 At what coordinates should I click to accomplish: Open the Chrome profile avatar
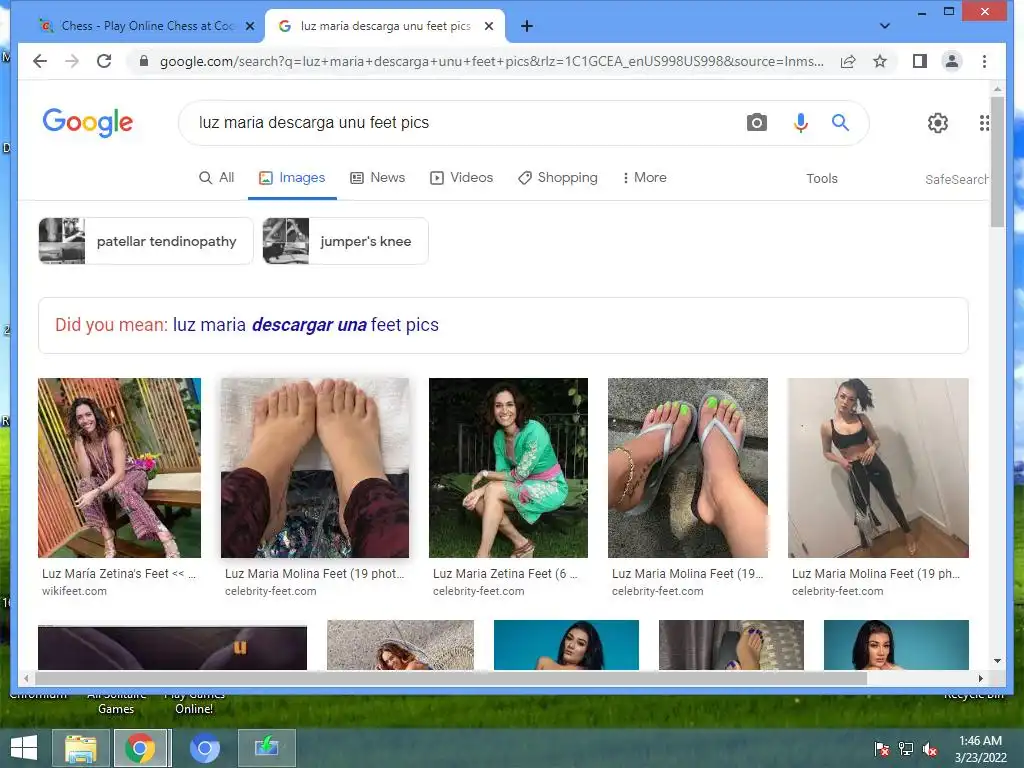[952, 61]
